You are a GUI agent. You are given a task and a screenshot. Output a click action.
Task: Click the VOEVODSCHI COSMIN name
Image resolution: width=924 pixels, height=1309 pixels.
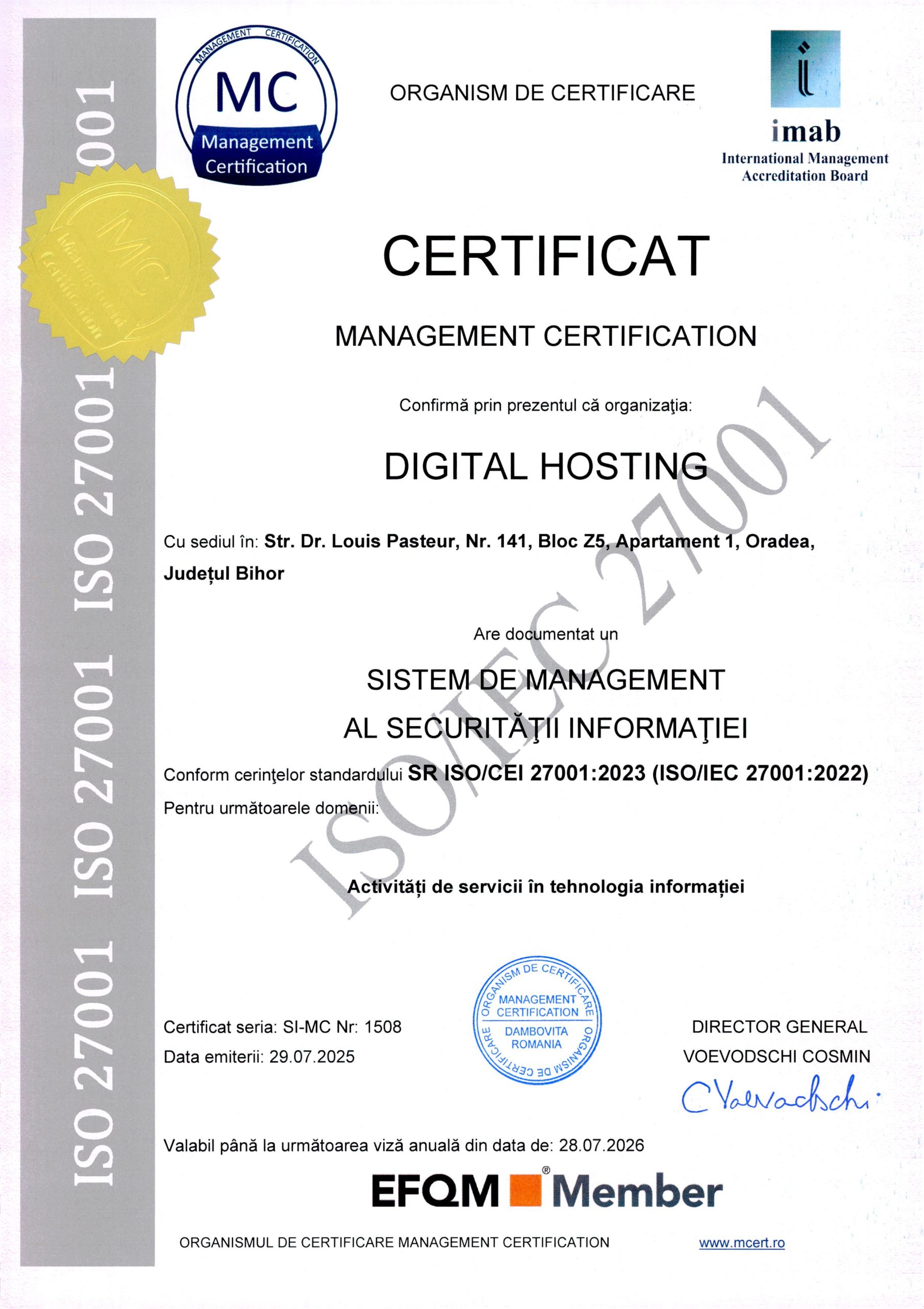(777, 1056)
